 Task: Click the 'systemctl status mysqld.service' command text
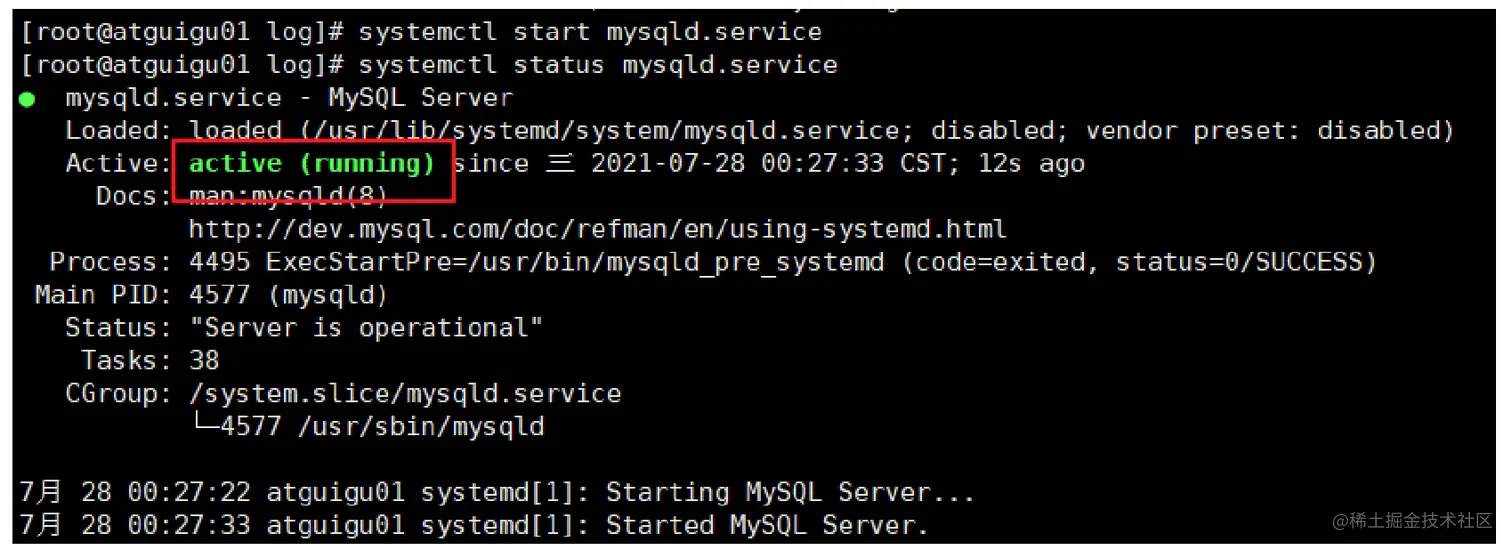coord(598,65)
